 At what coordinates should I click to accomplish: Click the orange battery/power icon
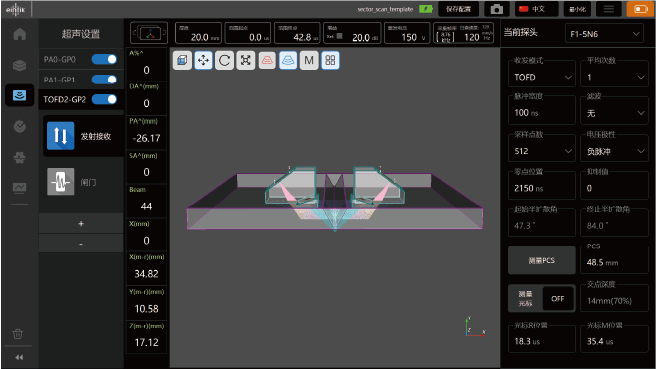point(641,9)
